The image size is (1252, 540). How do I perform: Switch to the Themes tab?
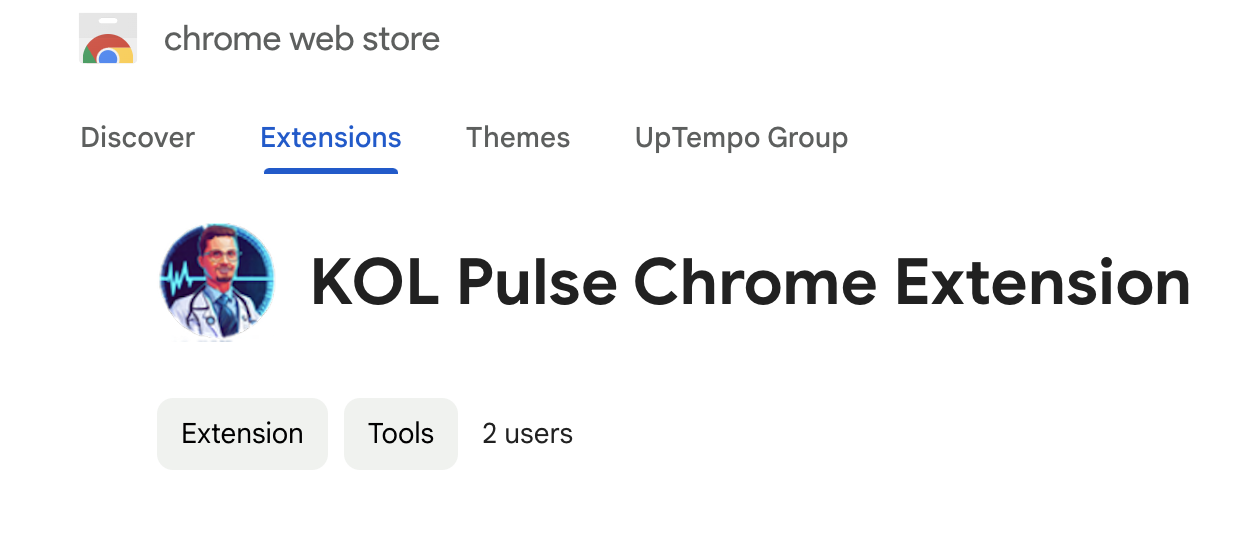point(518,138)
